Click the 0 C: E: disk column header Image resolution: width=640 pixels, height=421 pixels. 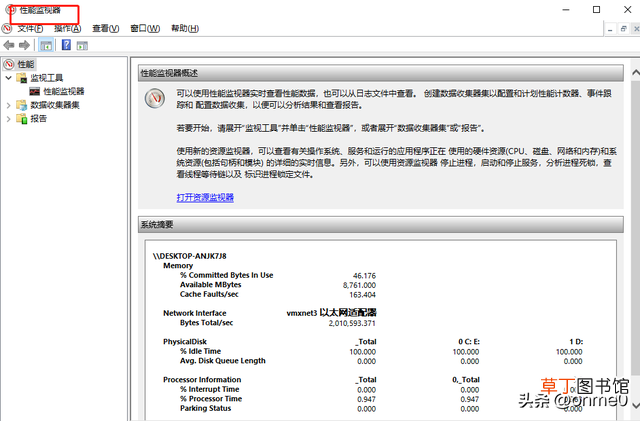coord(469,342)
